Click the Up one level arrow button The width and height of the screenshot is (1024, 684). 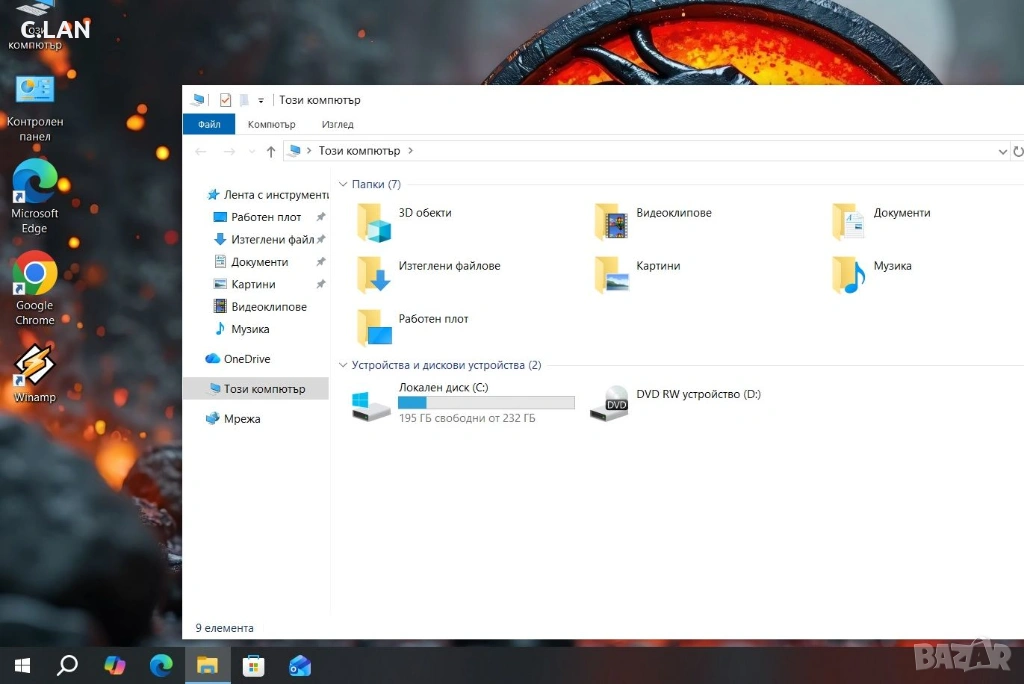[271, 152]
